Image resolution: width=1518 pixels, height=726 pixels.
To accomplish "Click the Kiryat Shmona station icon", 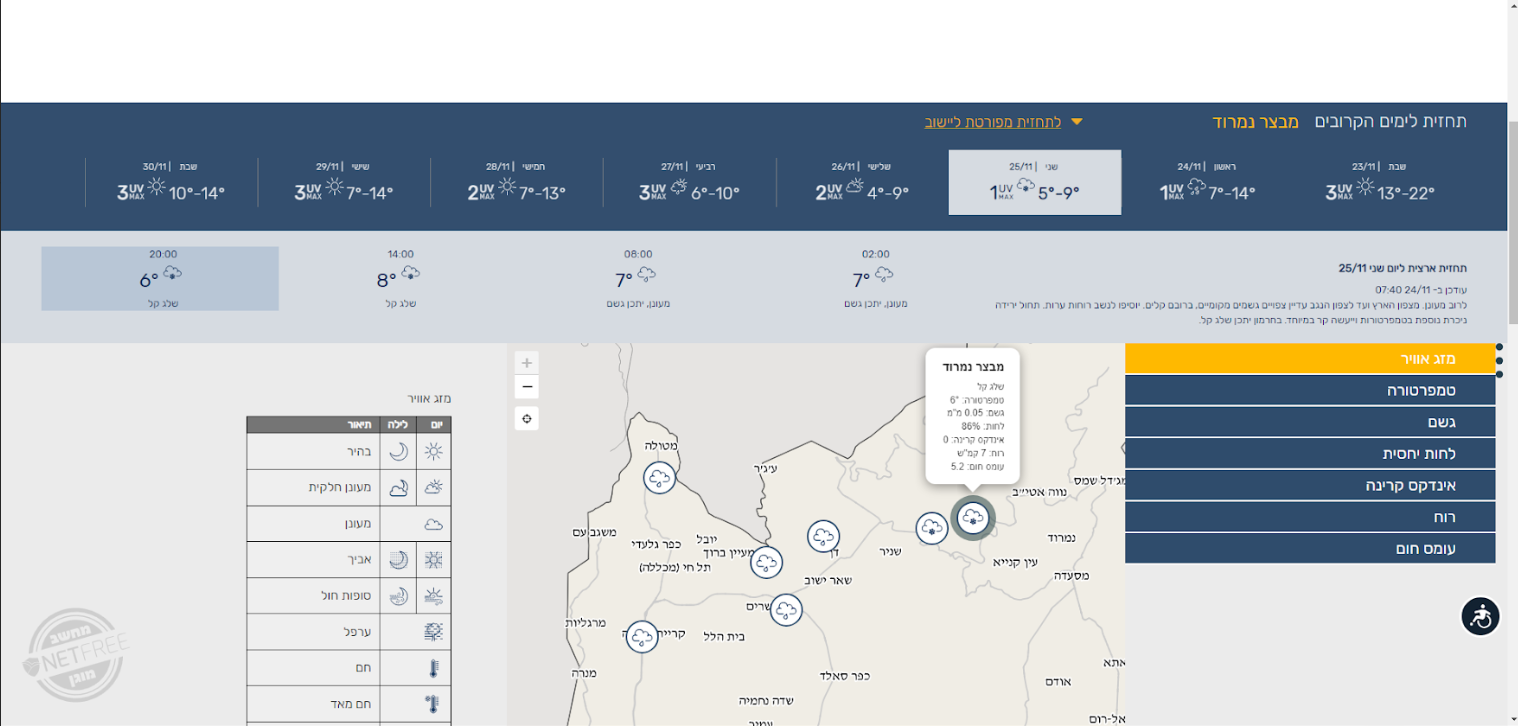I will pos(642,636).
